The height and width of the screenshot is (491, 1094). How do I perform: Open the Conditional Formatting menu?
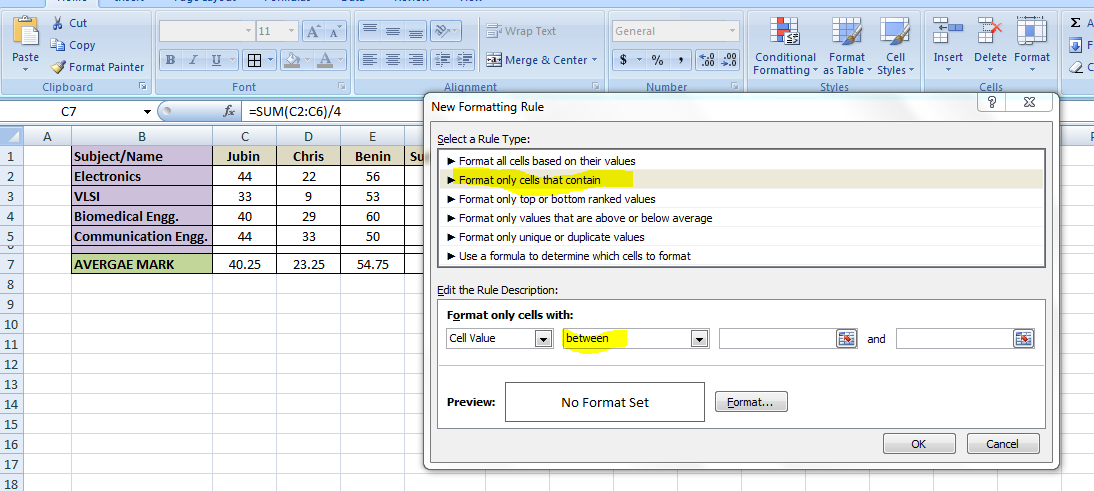click(785, 47)
